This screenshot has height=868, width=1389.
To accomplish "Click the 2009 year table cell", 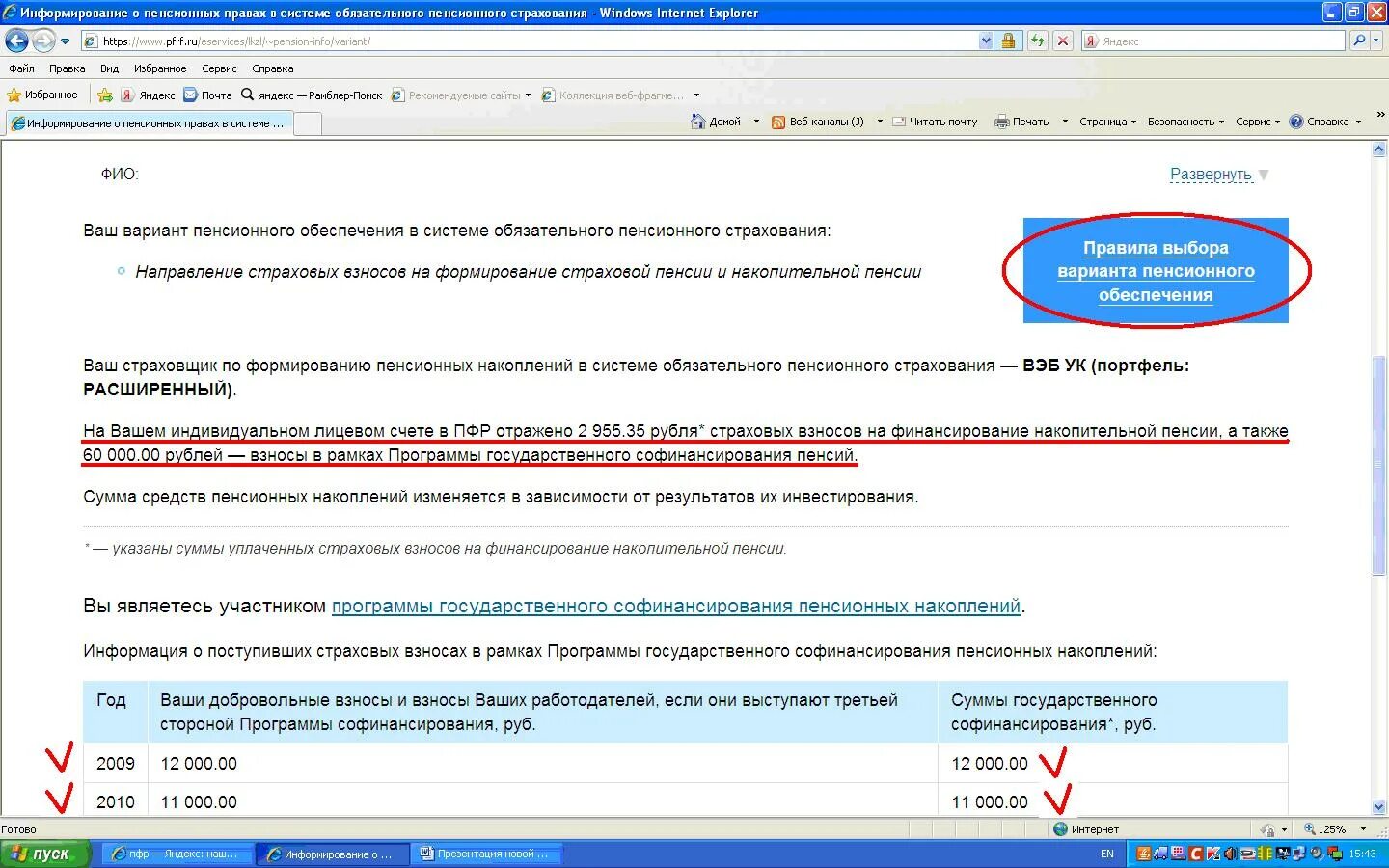I will [x=116, y=763].
